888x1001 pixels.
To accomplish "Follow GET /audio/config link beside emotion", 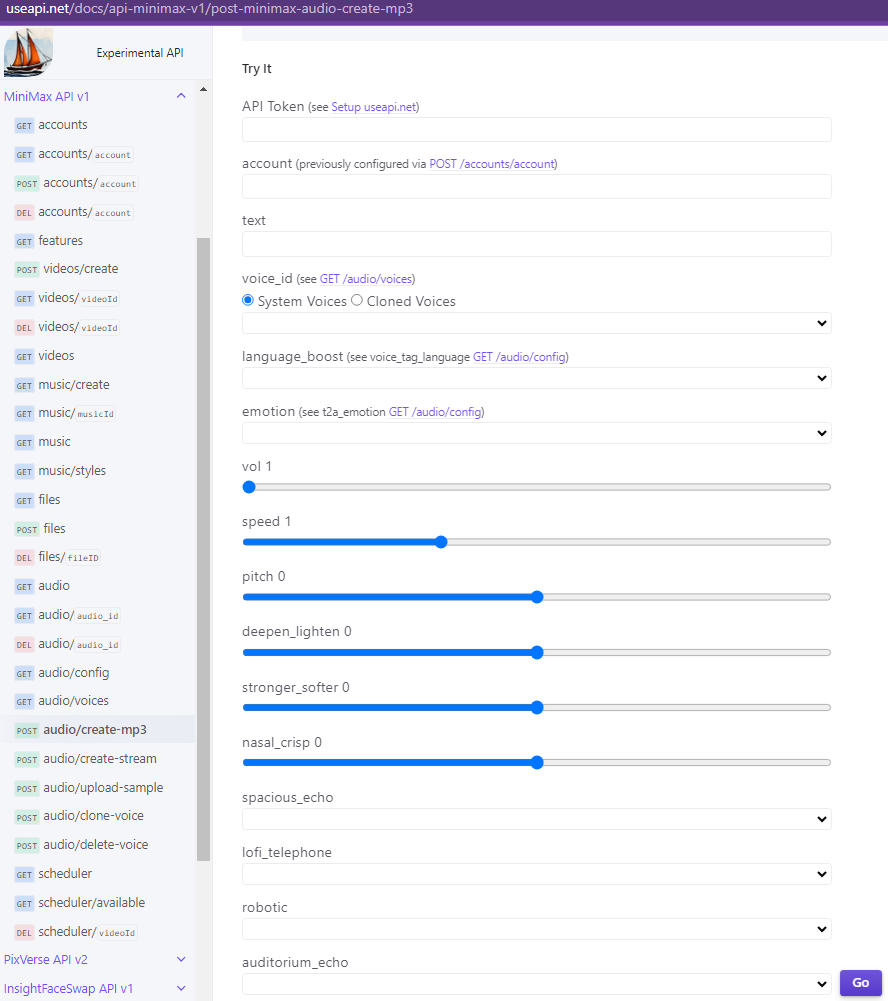I will [x=435, y=412].
